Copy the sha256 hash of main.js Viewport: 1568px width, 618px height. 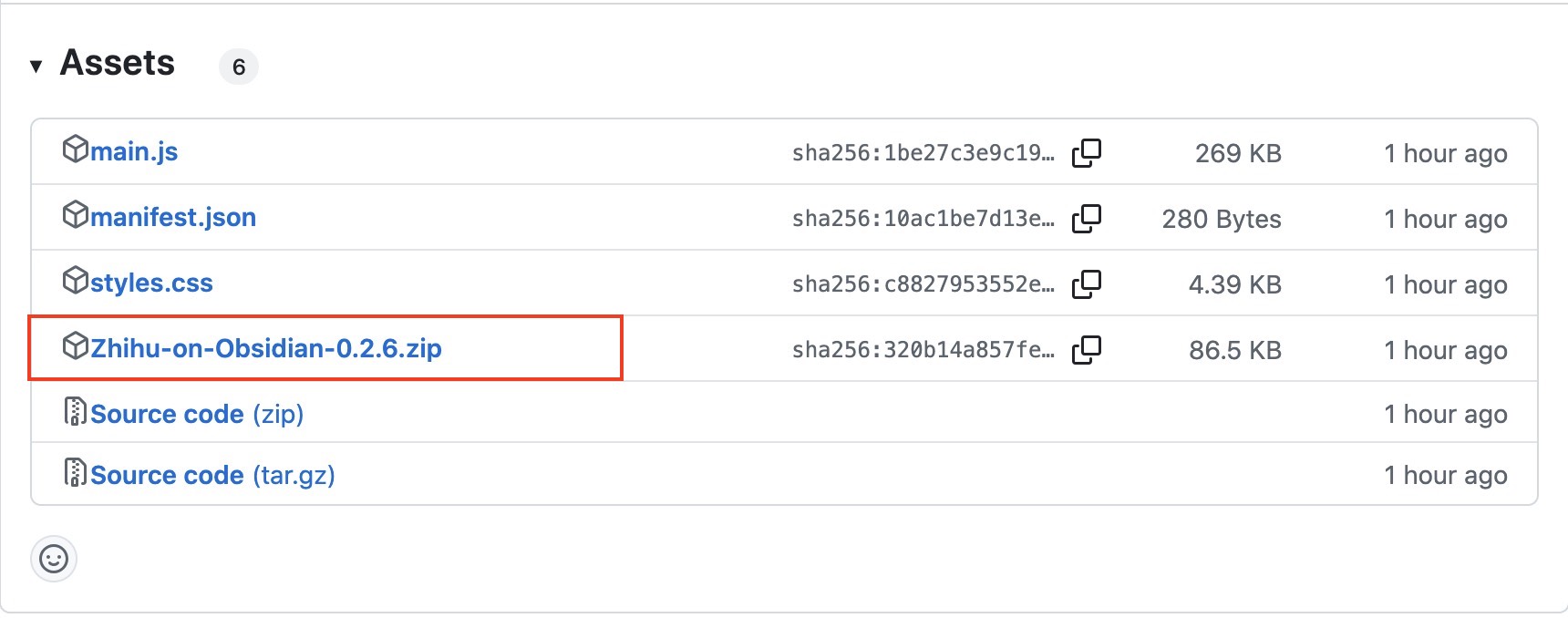pyautogui.click(x=1088, y=153)
